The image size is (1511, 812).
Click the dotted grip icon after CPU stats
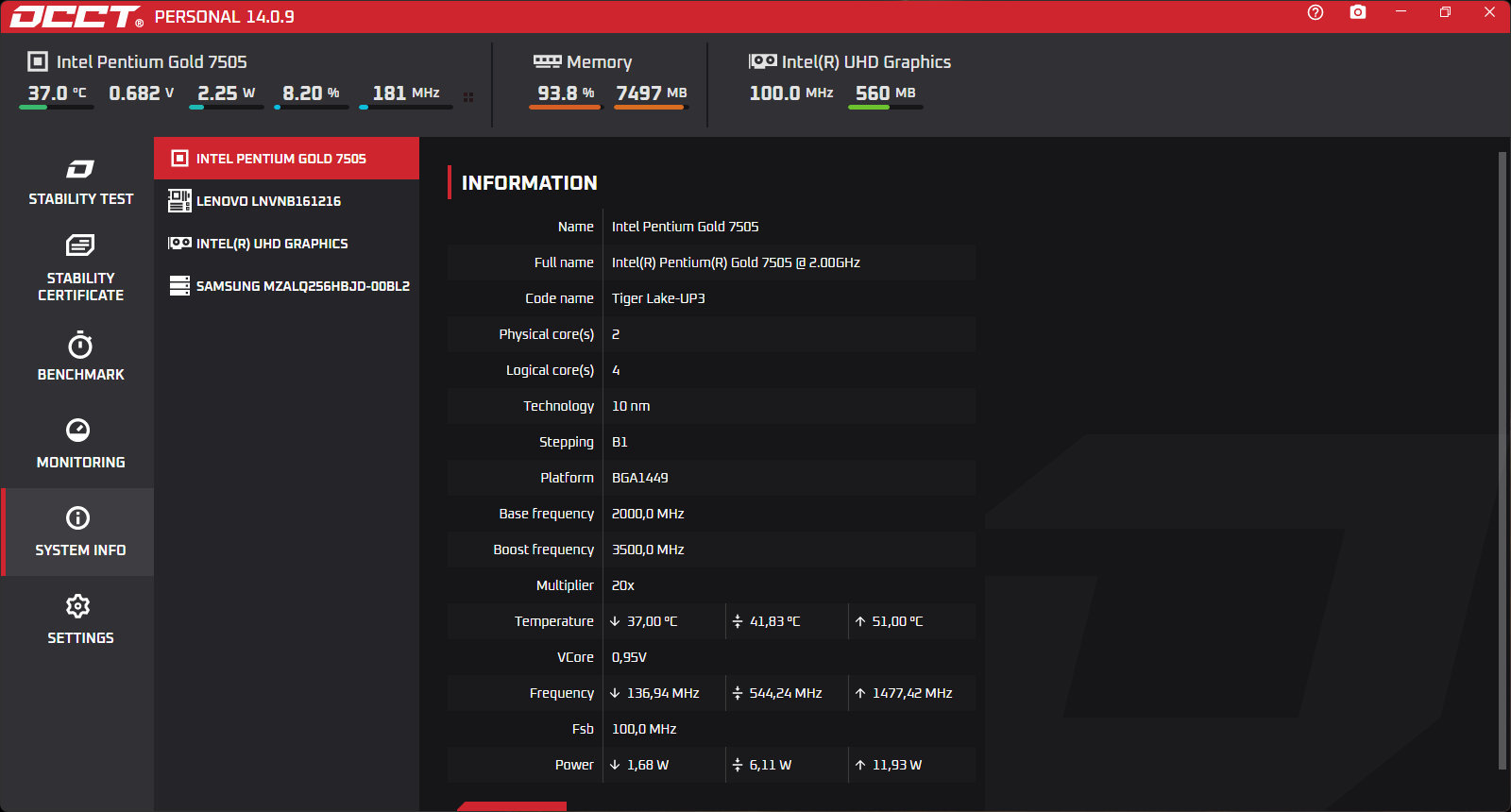click(468, 96)
